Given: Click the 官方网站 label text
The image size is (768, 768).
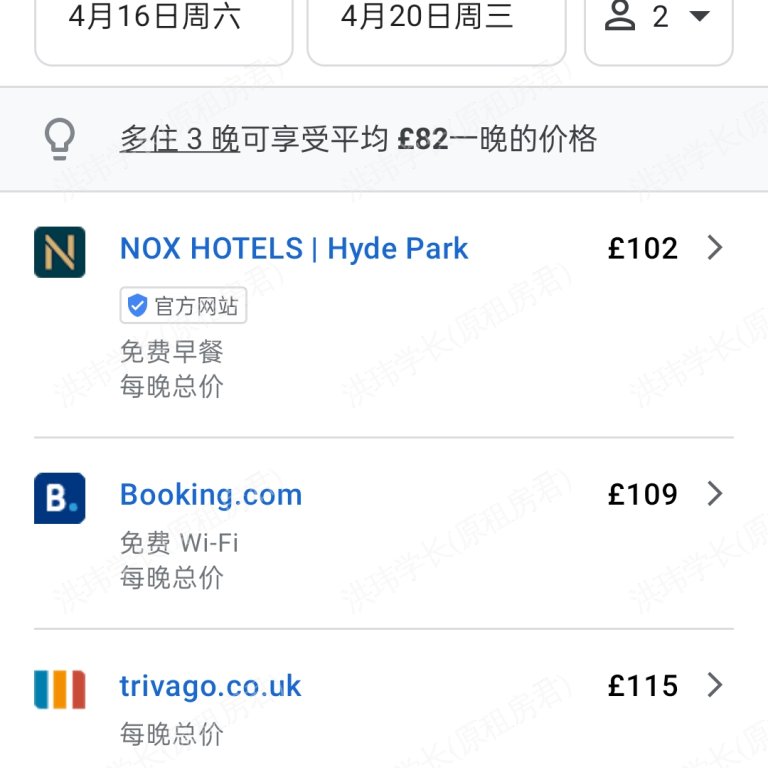Looking at the screenshot, I should (x=196, y=306).
